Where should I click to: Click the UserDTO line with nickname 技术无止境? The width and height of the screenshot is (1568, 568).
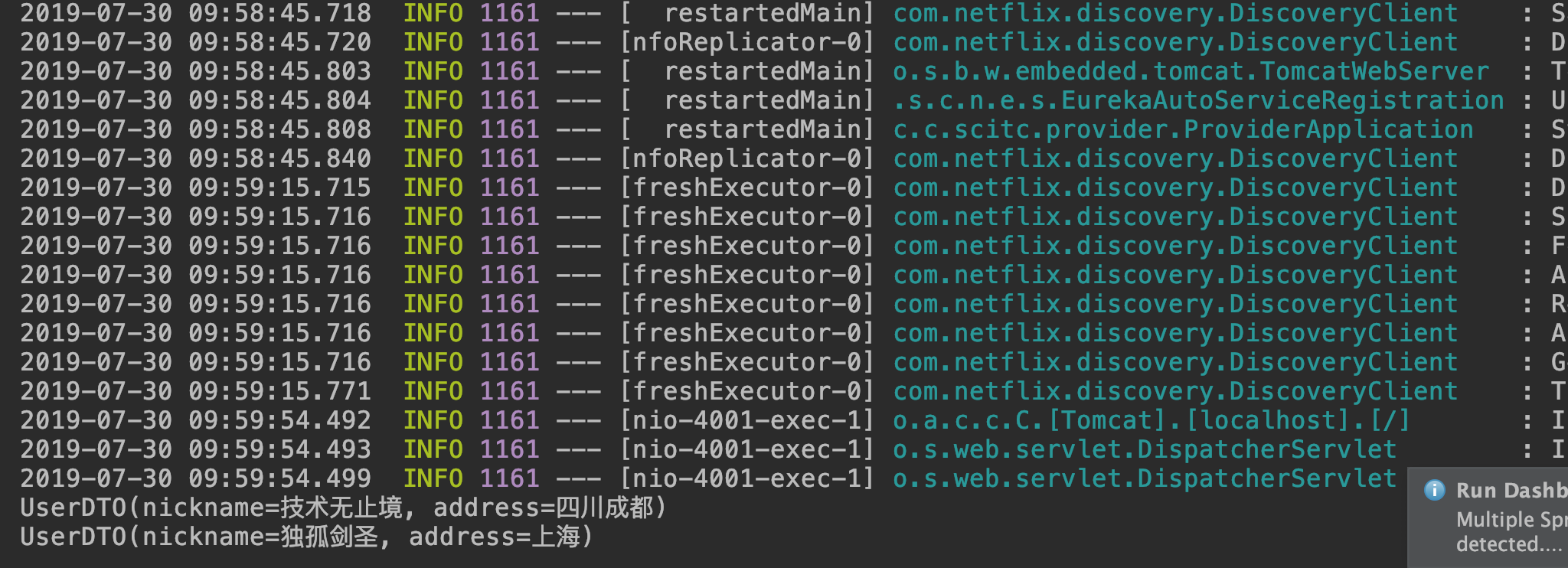343,508
